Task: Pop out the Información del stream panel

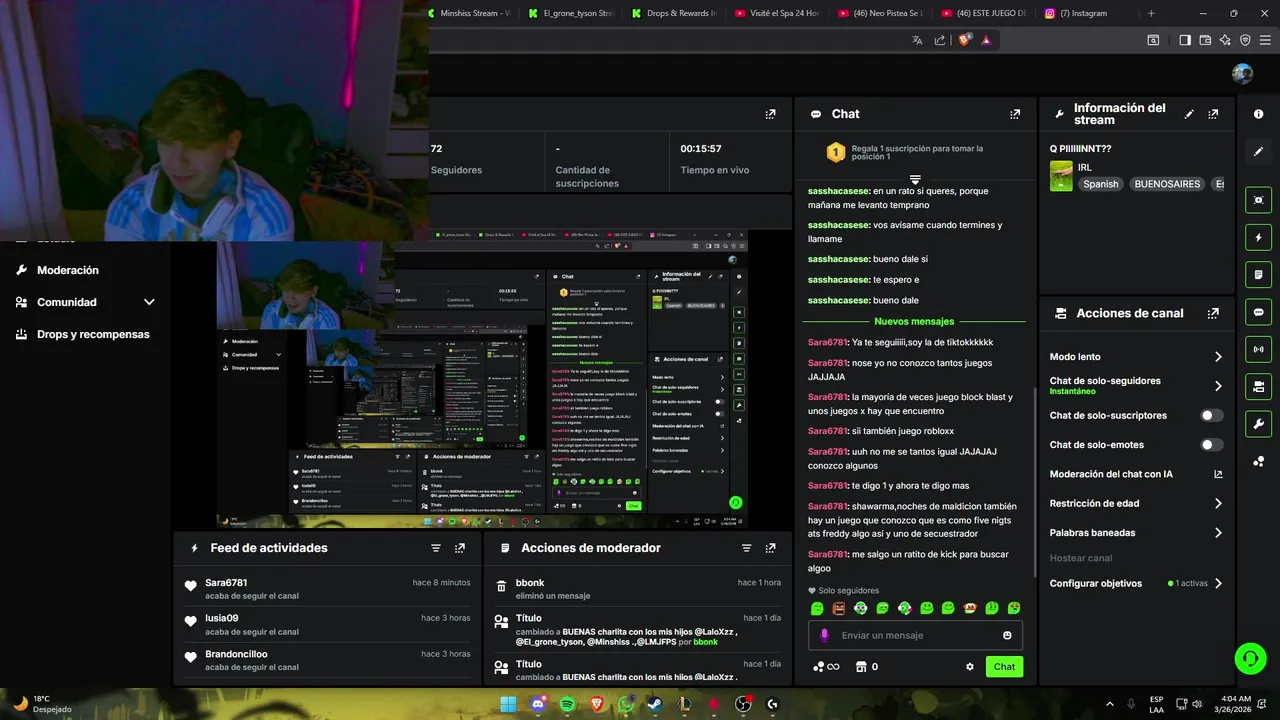Action: pos(1213,114)
